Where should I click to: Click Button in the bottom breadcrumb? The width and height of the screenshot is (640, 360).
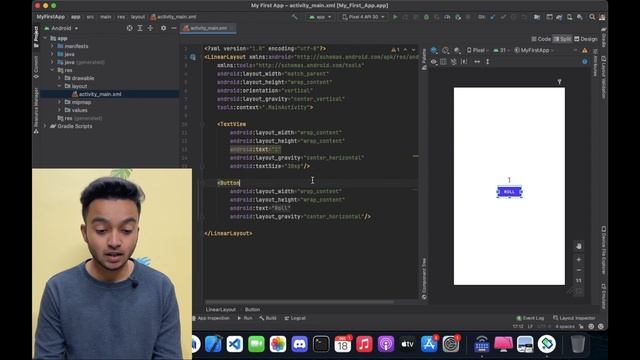pos(252,309)
